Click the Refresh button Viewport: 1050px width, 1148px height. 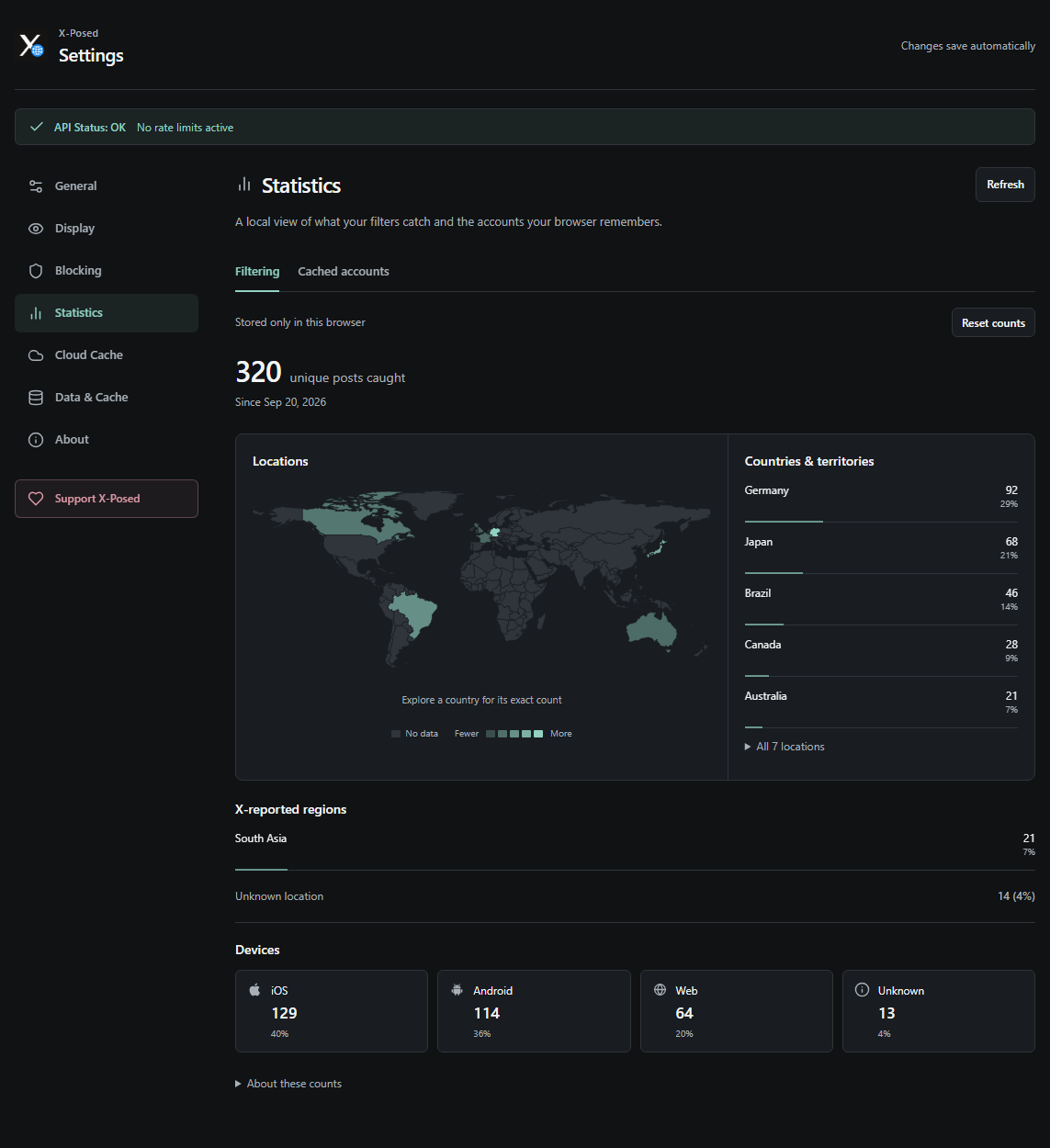click(1005, 185)
